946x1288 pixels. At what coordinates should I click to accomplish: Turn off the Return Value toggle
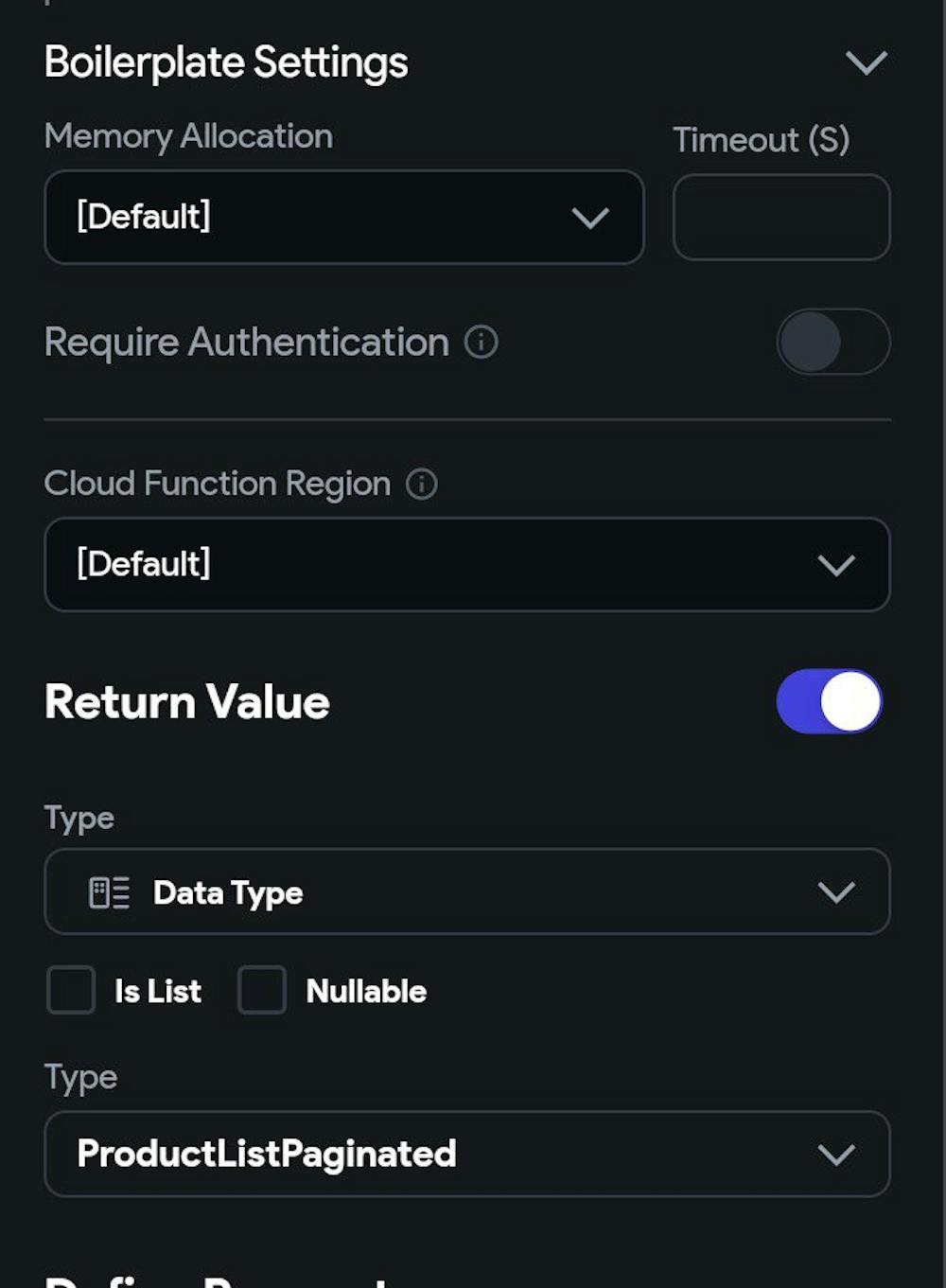(830, 701)
